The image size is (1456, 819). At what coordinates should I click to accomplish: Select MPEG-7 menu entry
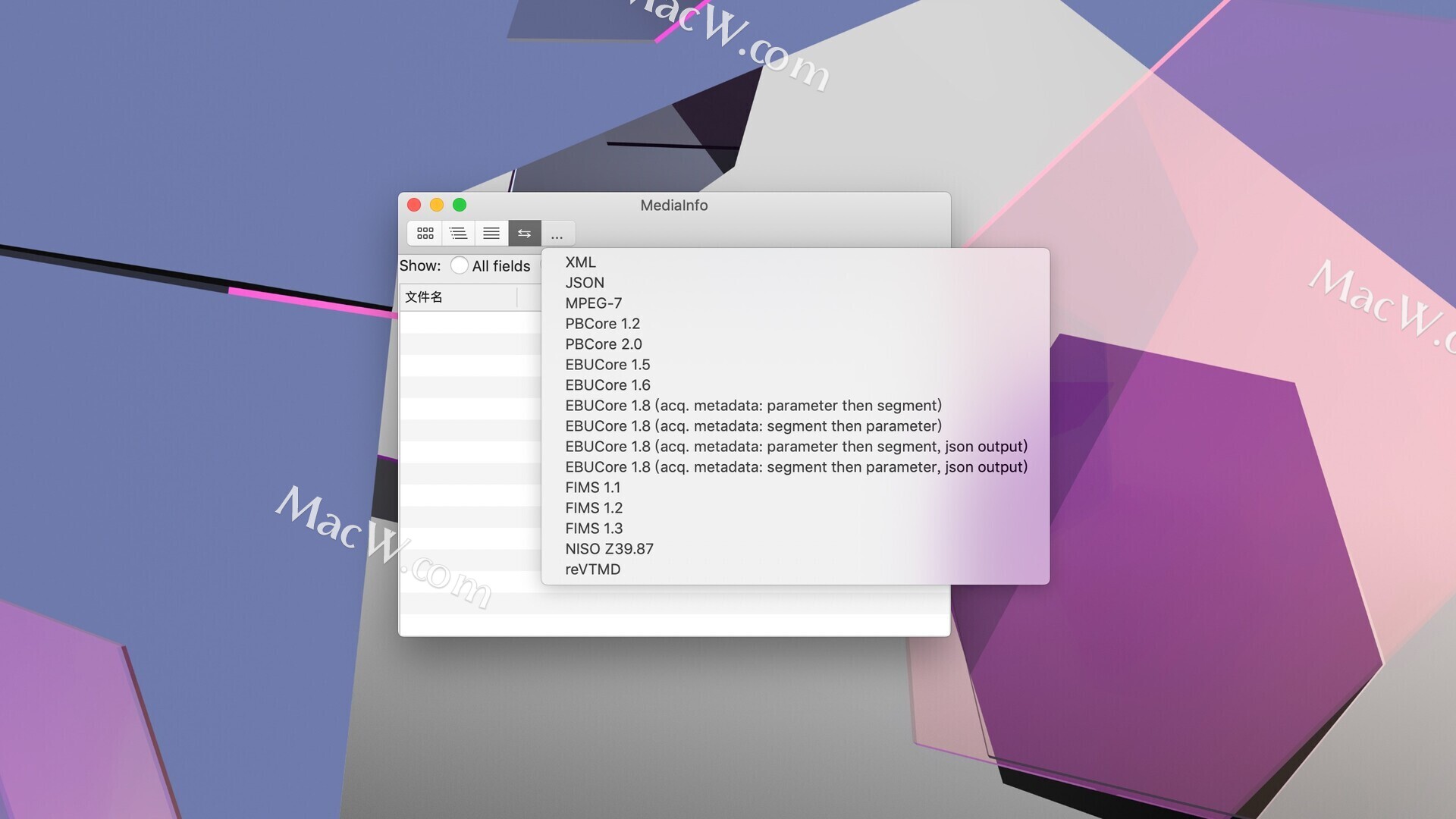coord(795,303)
